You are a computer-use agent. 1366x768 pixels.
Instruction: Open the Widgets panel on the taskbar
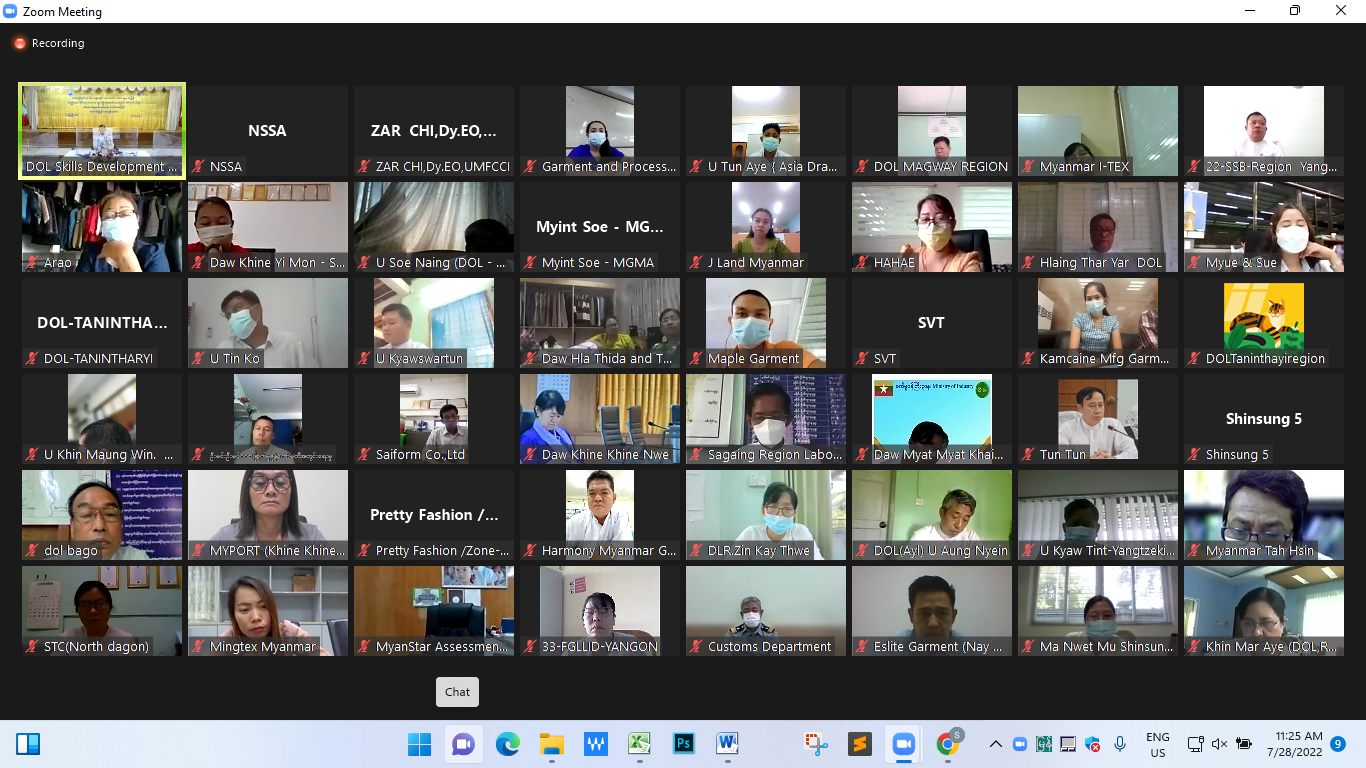[28, 744]
